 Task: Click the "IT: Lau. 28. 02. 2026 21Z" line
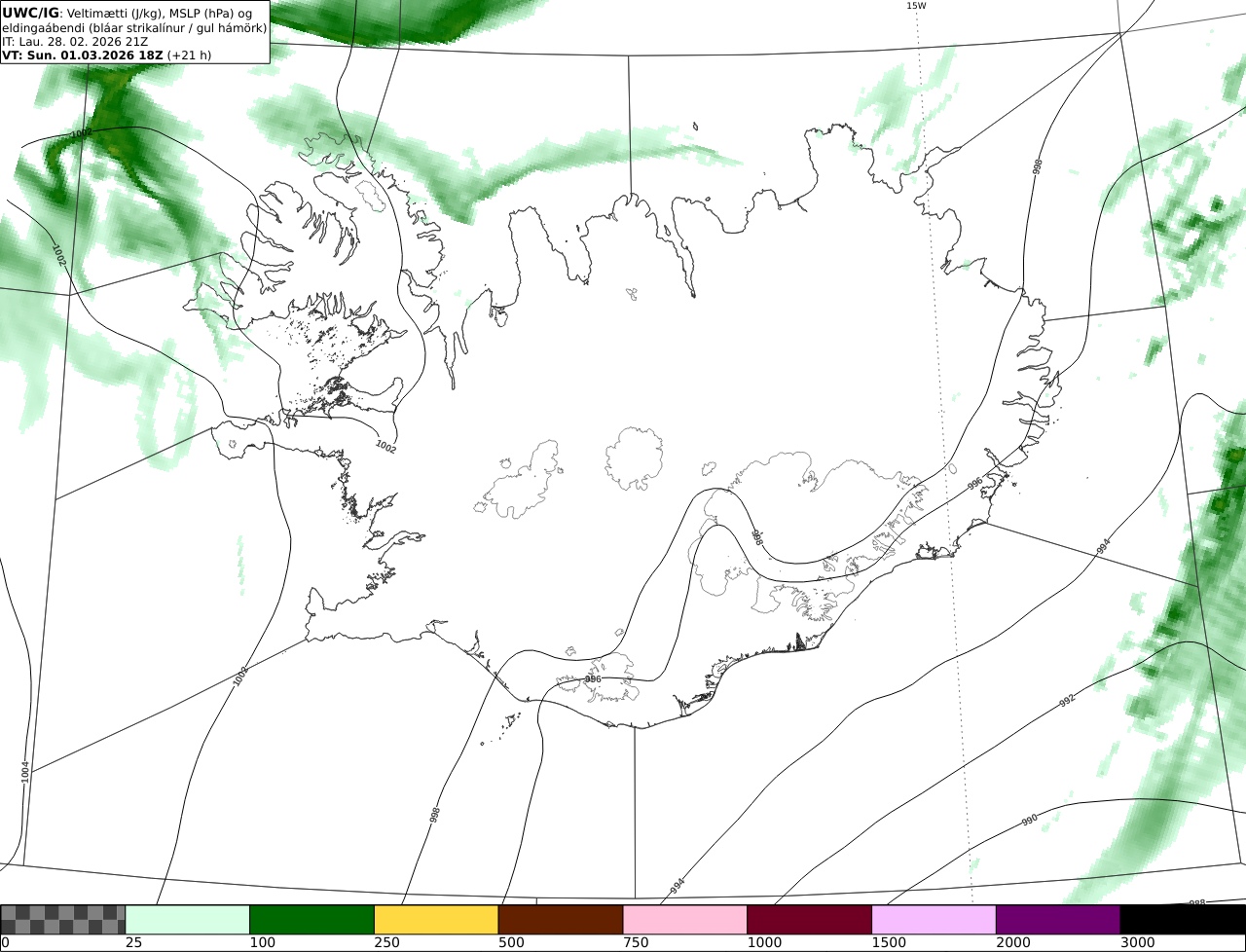pyautogui.click(x=75, y=42)
